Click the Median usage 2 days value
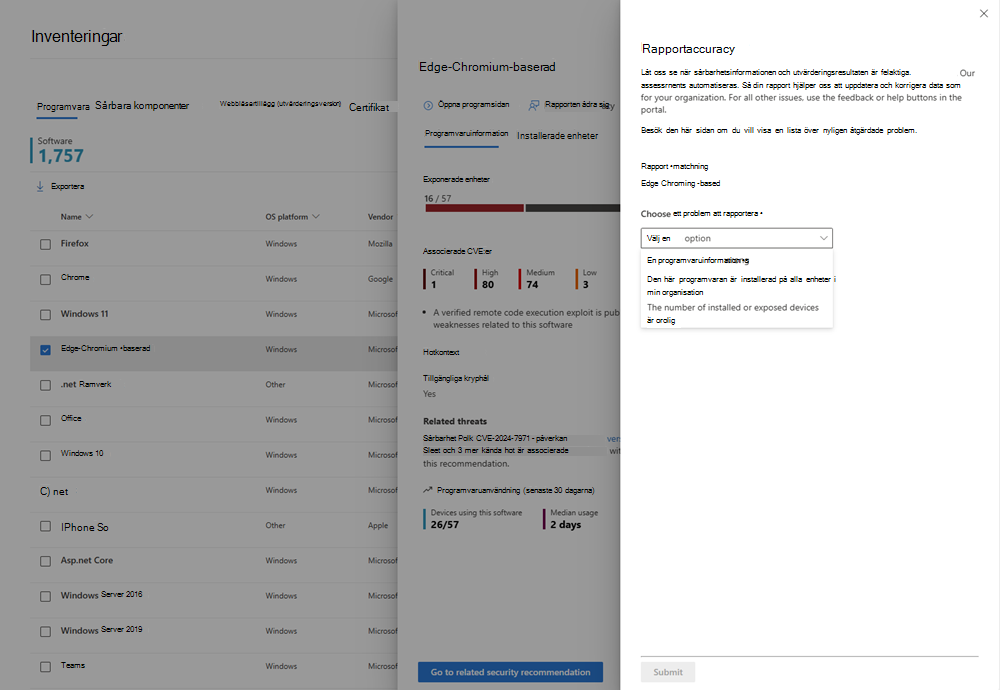The height and width of the screenshot is (690, 1000). pyautogui.click(x=566, y=524)
